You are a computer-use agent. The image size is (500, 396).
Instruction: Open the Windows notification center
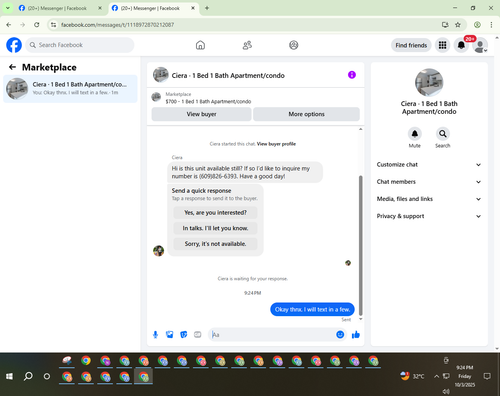click(487, 376)
